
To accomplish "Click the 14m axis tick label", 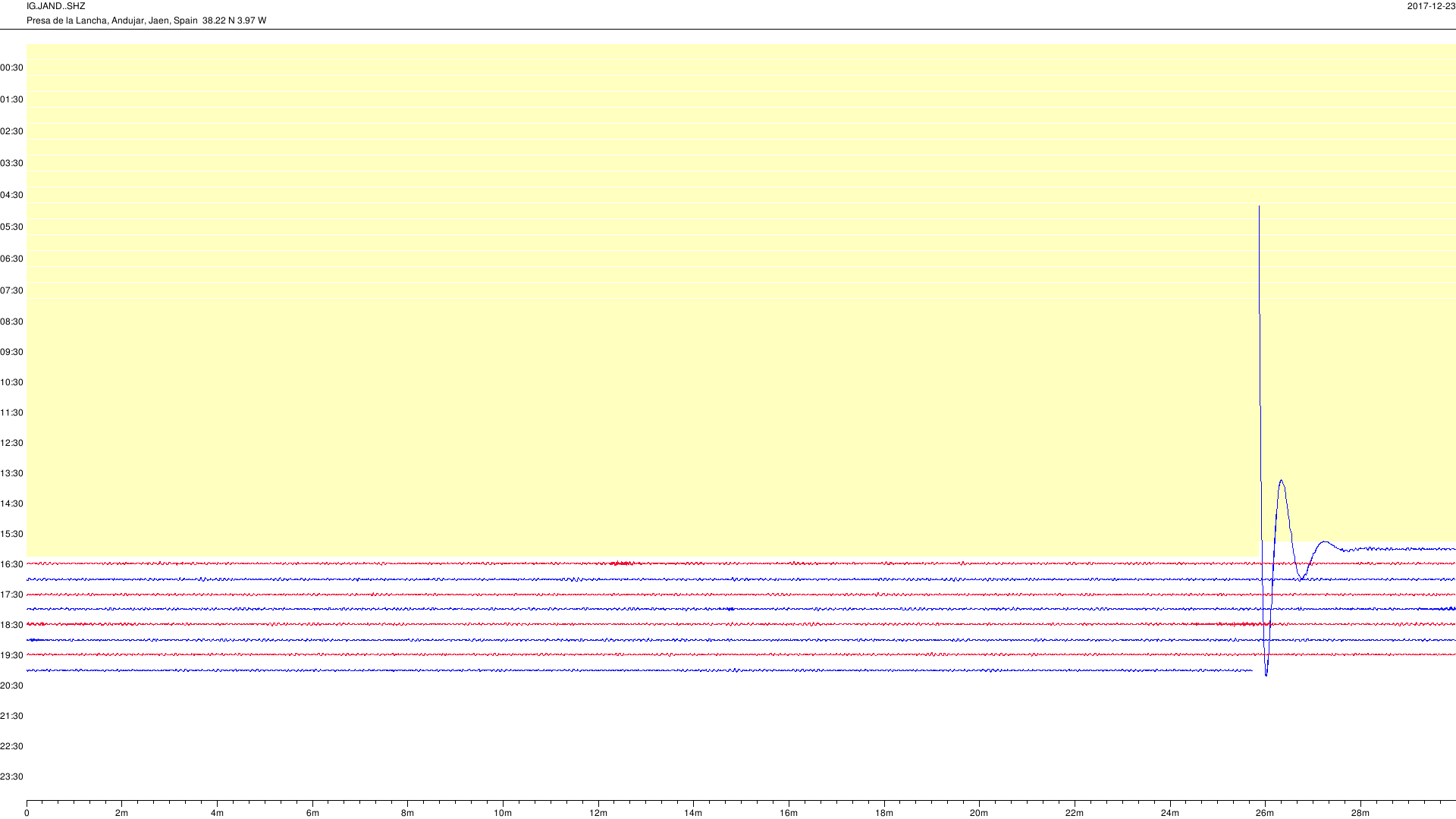I will [693, 813].
